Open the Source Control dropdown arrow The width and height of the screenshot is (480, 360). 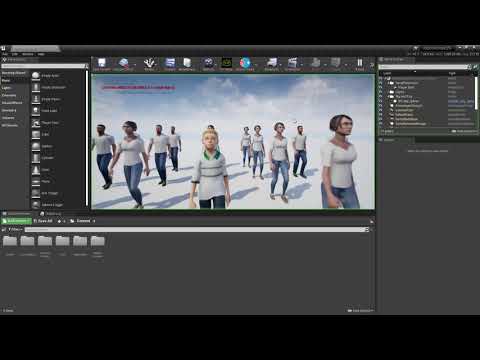[x=135, y=65]
